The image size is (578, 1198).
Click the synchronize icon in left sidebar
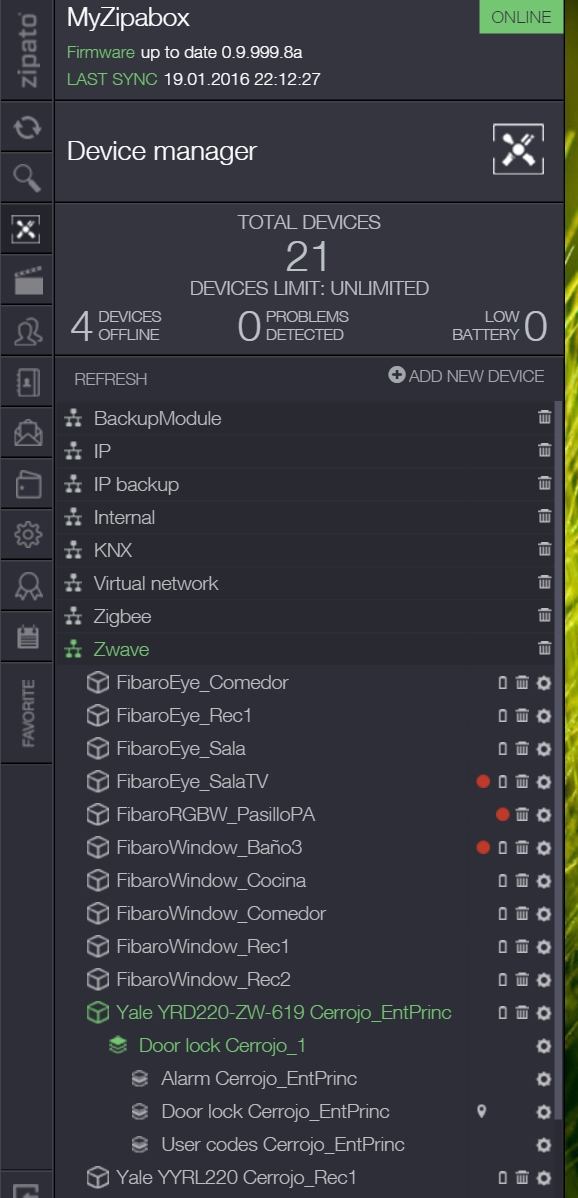coord(27,126)
